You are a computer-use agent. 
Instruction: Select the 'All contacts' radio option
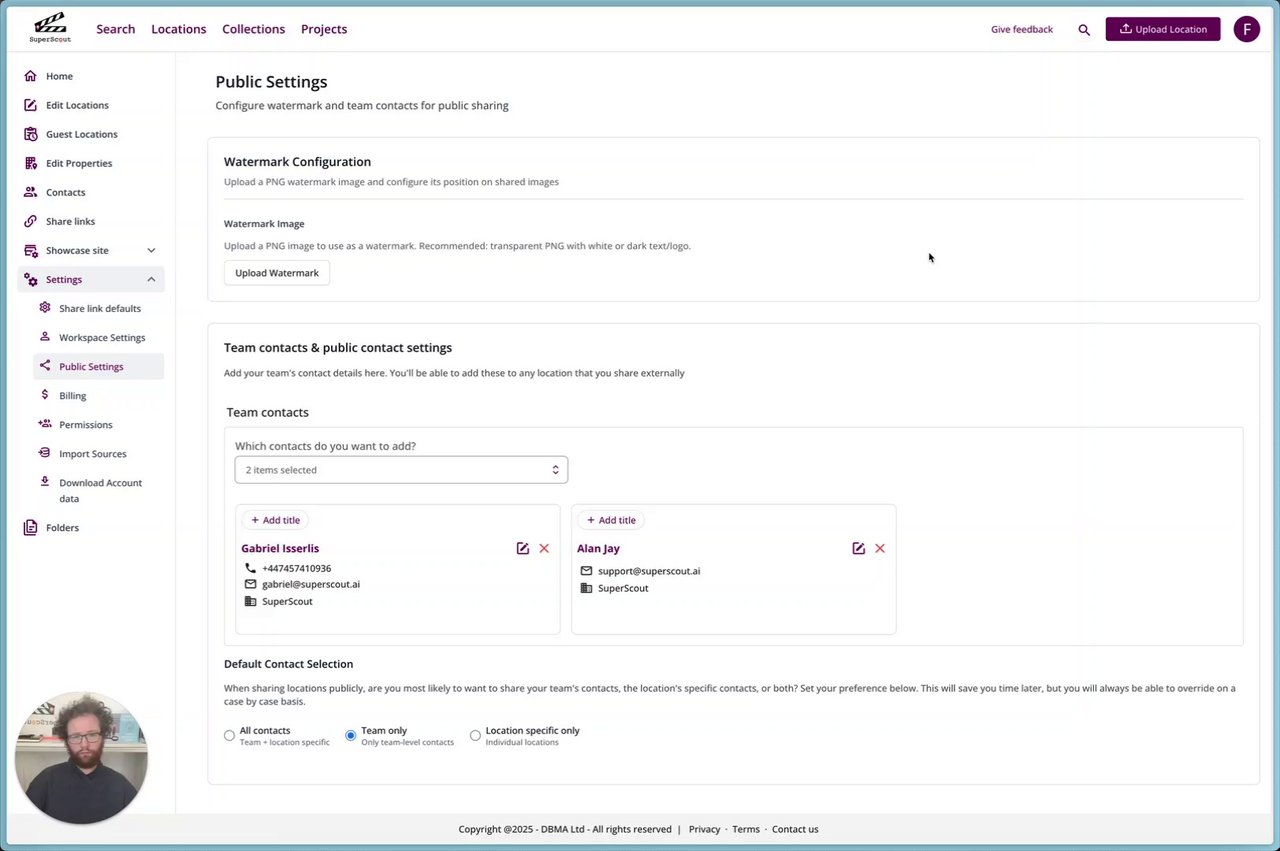click(229, 736)
